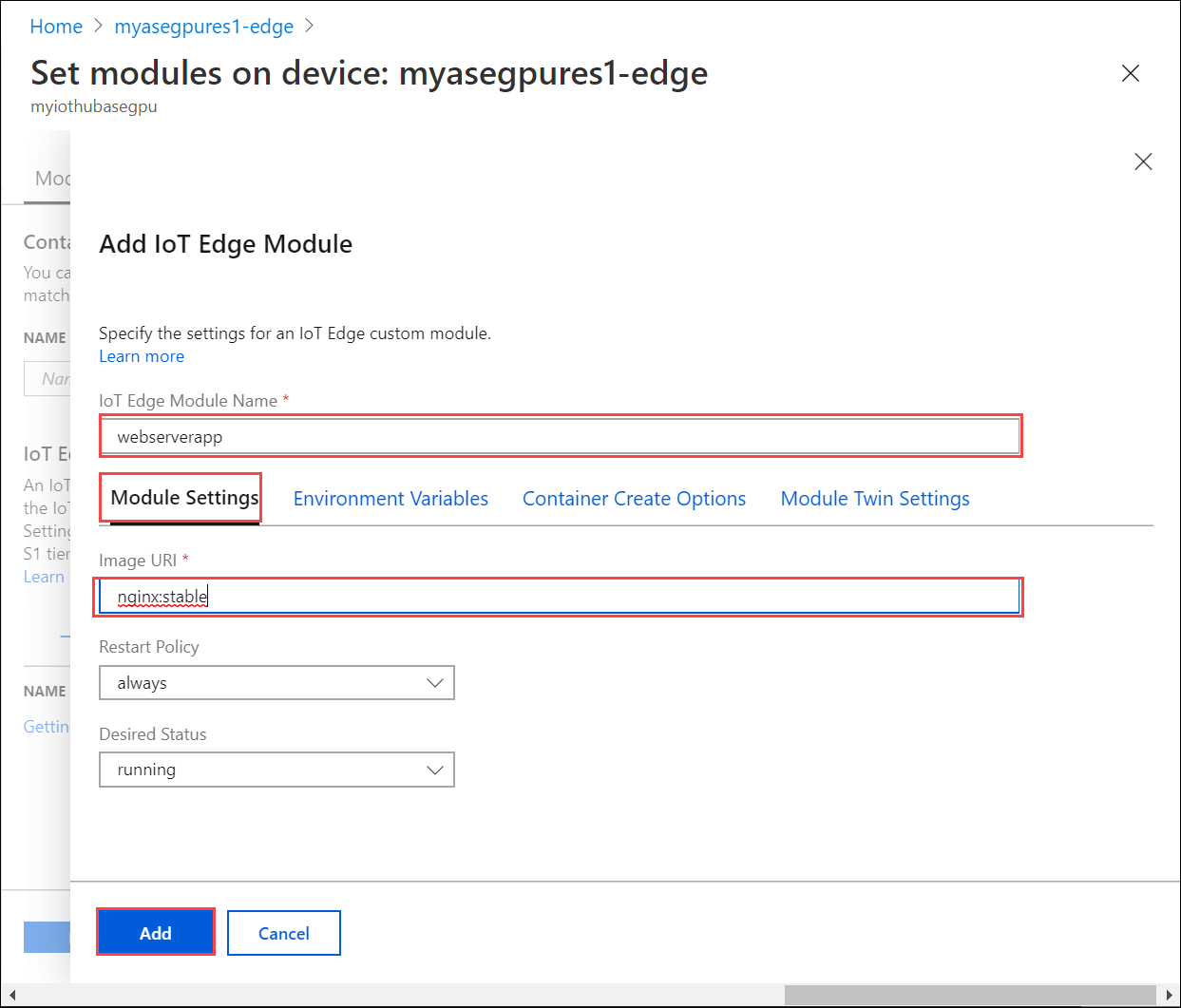Viewport: 1181px width, 1008px height.
Task: Close the Add IoT Edge Module panel
Action: coord(1143,162)
